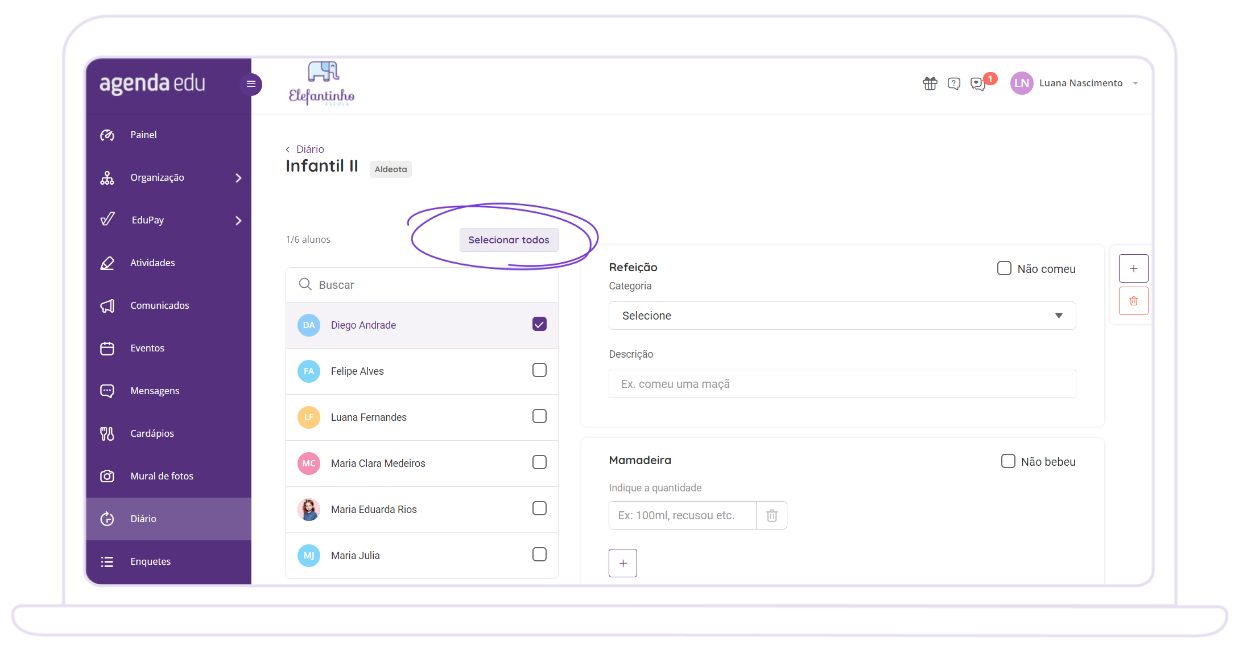Go back using the Diário breadcrumb chevron

(288, 149)
